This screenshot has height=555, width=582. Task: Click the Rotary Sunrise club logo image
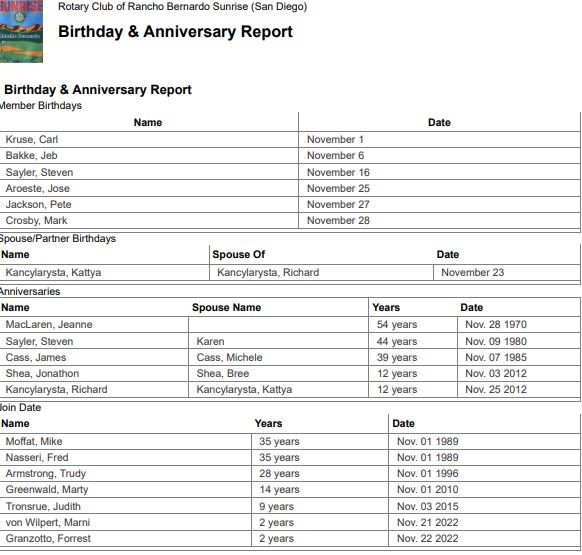21,31
